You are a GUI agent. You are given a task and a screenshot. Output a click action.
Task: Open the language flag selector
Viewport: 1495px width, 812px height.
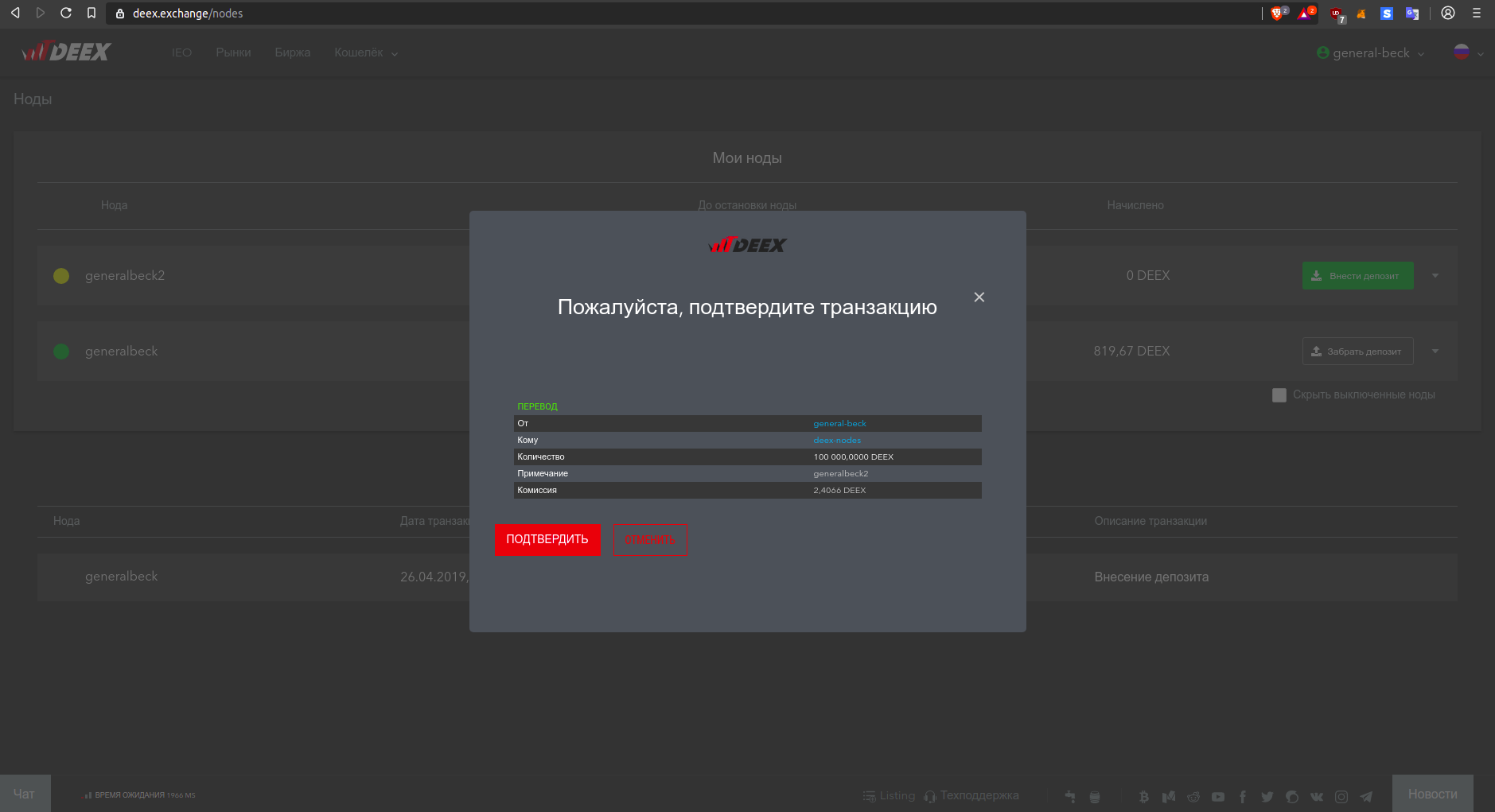pyautogui.click(x=1468, y=52)
